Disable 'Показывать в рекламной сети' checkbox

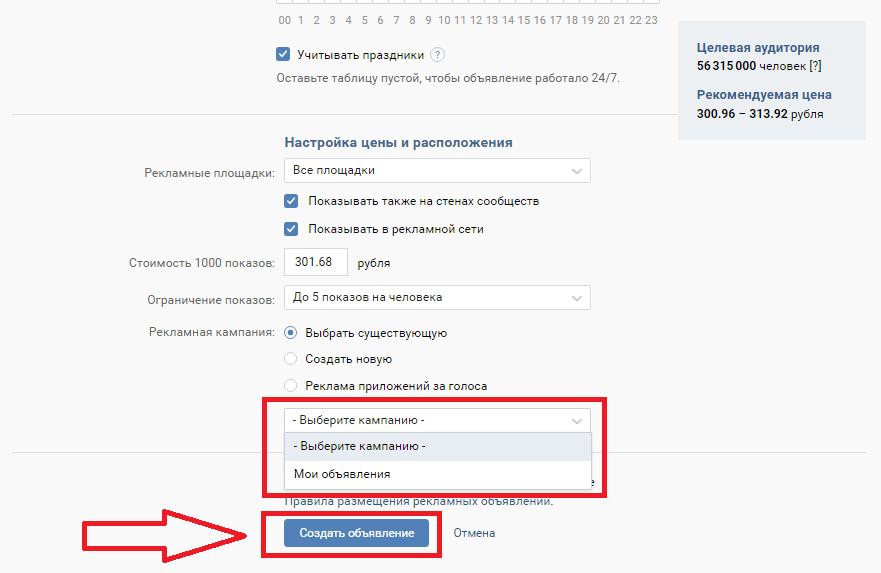click(x=291, y=229)
